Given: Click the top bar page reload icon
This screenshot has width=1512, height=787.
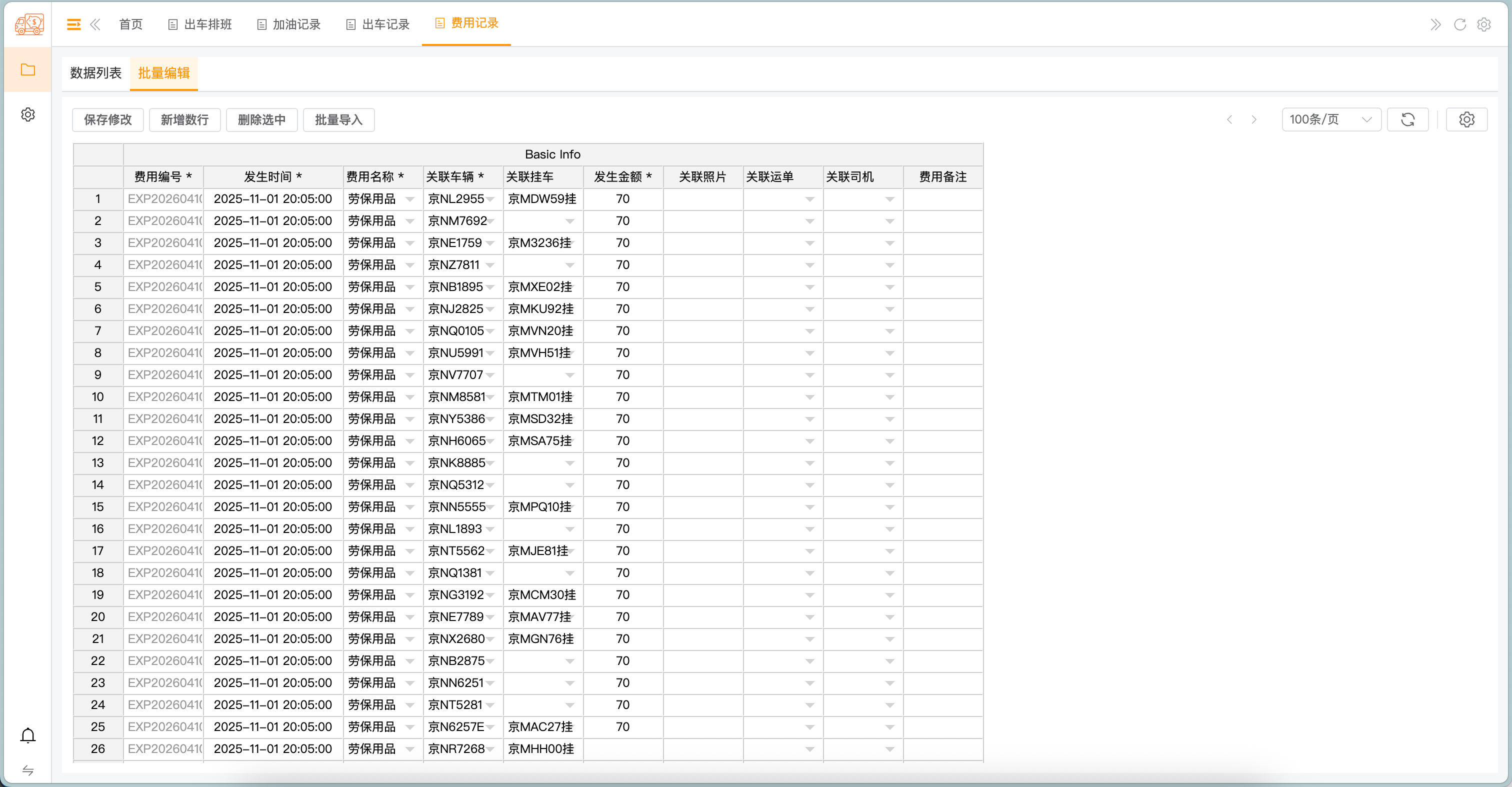Looking at the screenshot, I should pyautogui.click(x=1460, y=24).
